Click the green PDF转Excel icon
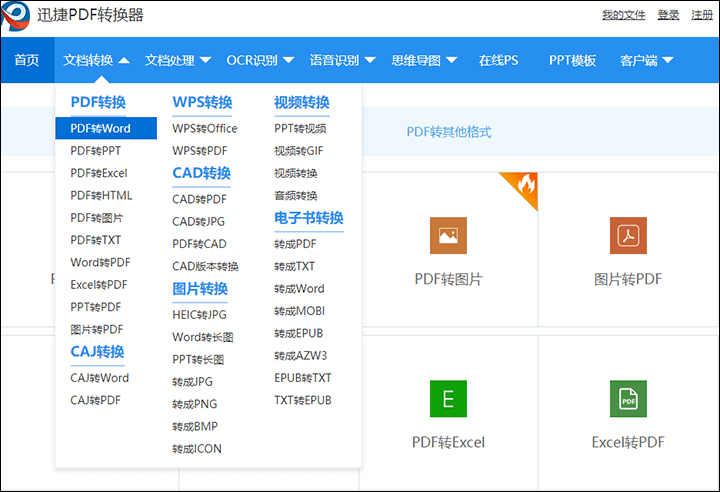This screenshot has height=492, width=720. pos(448,399)
